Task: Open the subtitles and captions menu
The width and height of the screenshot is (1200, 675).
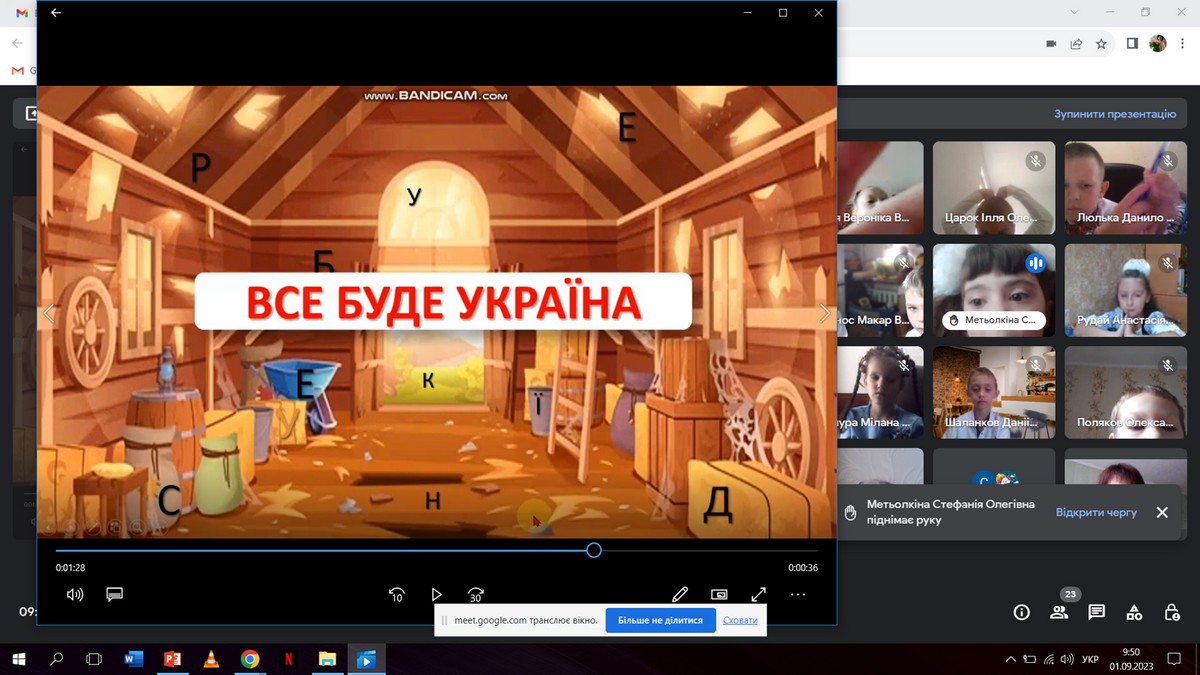Action: [x=114, y=594]
